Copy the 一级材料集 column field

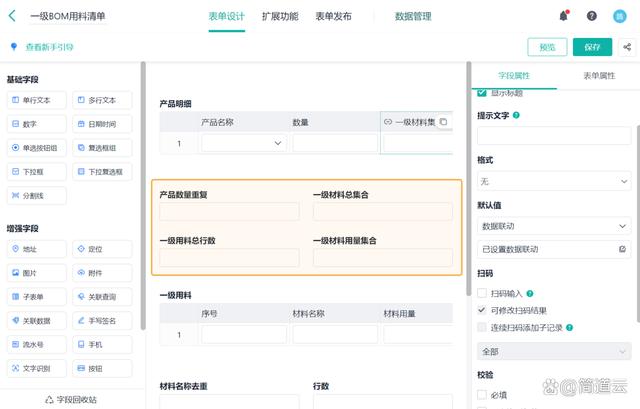(x=443, y=122)
